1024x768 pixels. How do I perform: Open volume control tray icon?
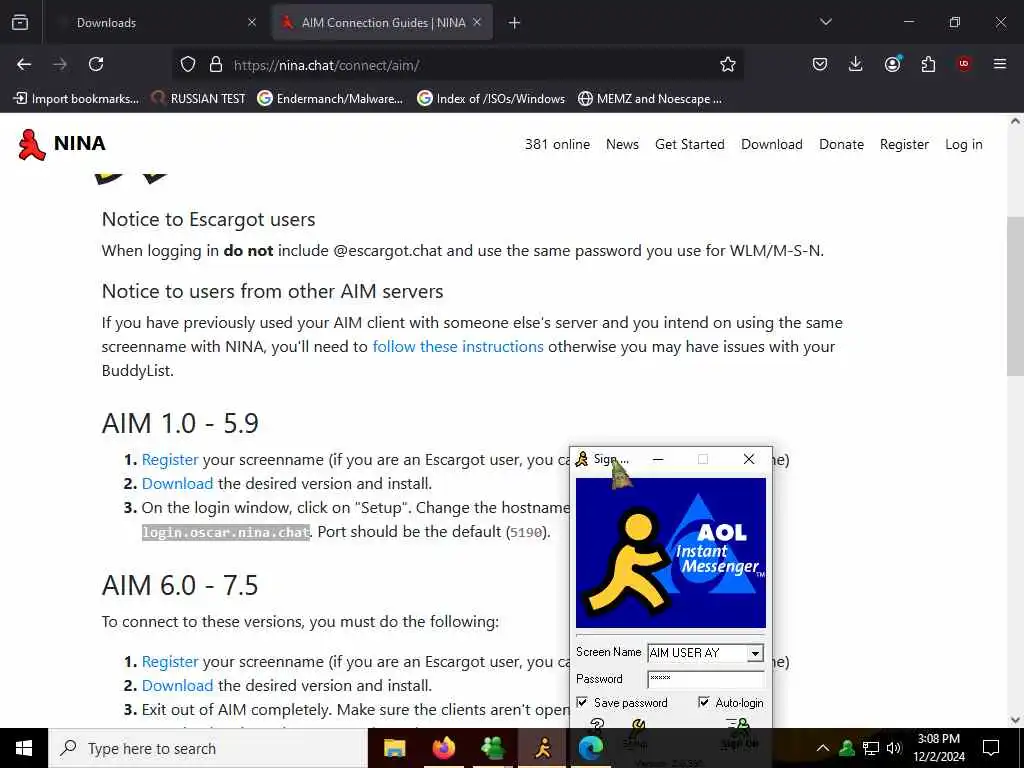point(894,748)
